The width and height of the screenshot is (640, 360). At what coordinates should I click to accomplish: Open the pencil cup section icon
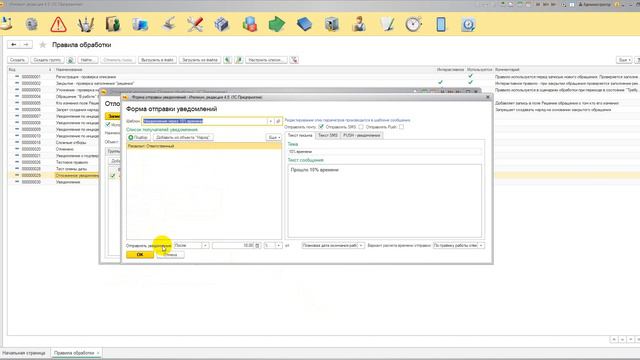coord(86,24)
